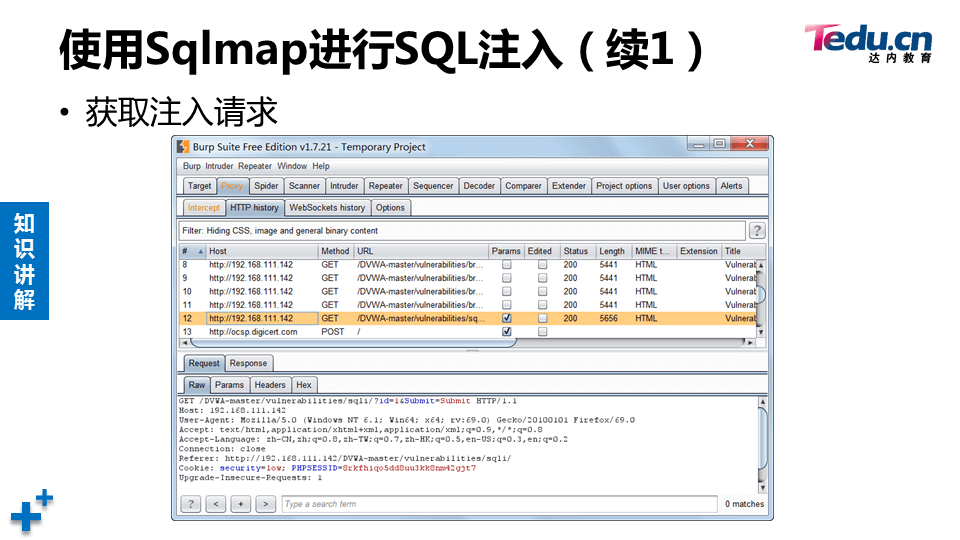960x540 pixels.
Task: Select the Hex view tab
Action: point(304,385)
